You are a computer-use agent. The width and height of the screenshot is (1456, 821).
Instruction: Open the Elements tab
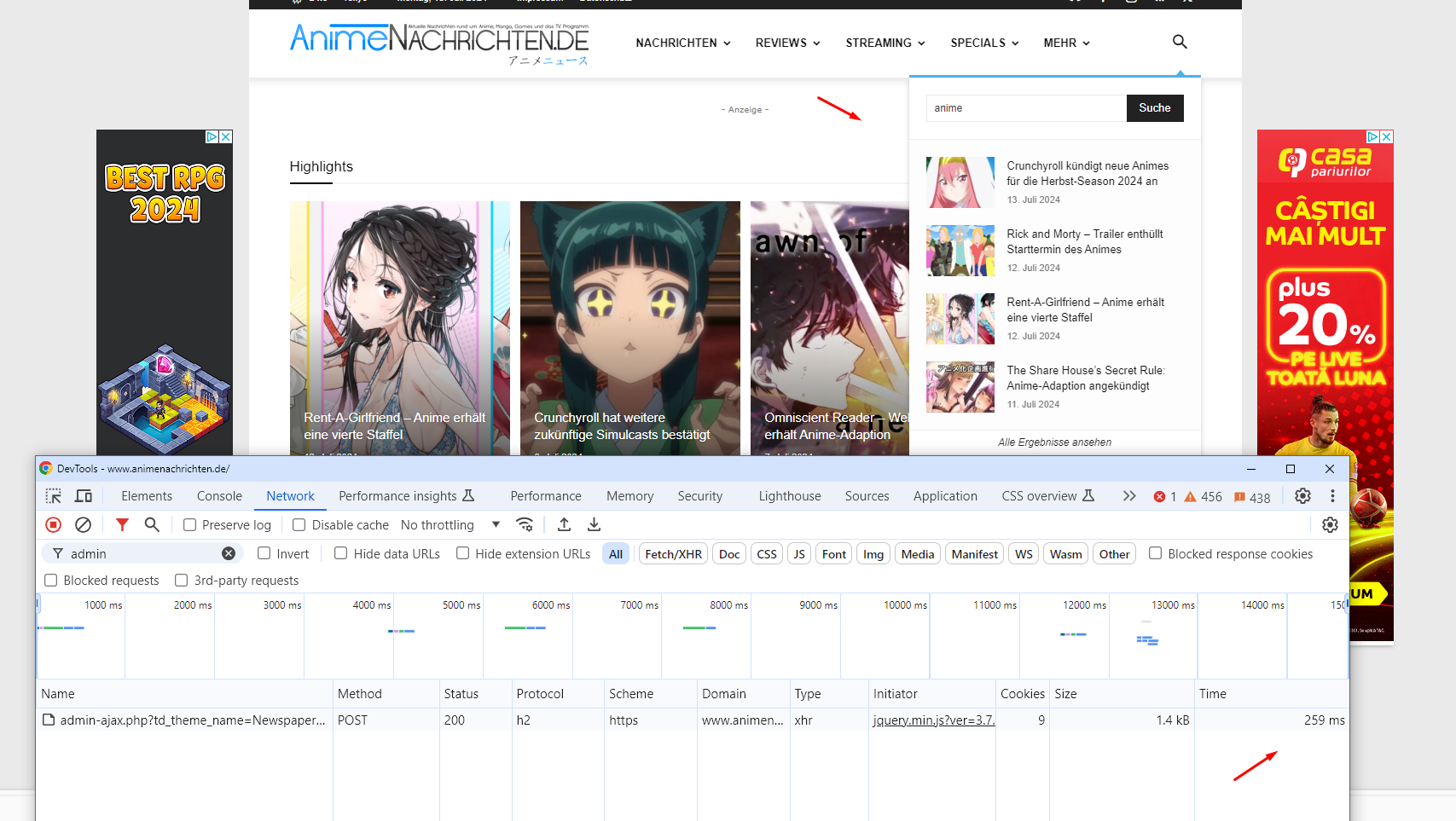[x=147, y=496]
